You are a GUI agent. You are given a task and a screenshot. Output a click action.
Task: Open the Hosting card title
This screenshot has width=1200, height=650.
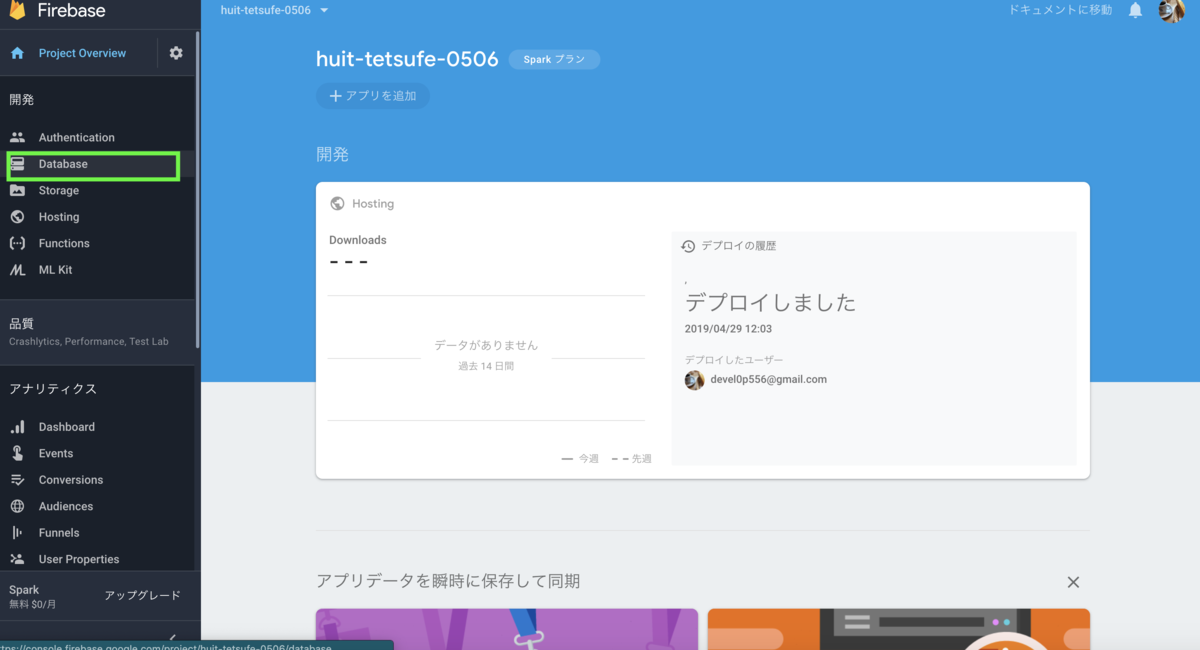373,203
